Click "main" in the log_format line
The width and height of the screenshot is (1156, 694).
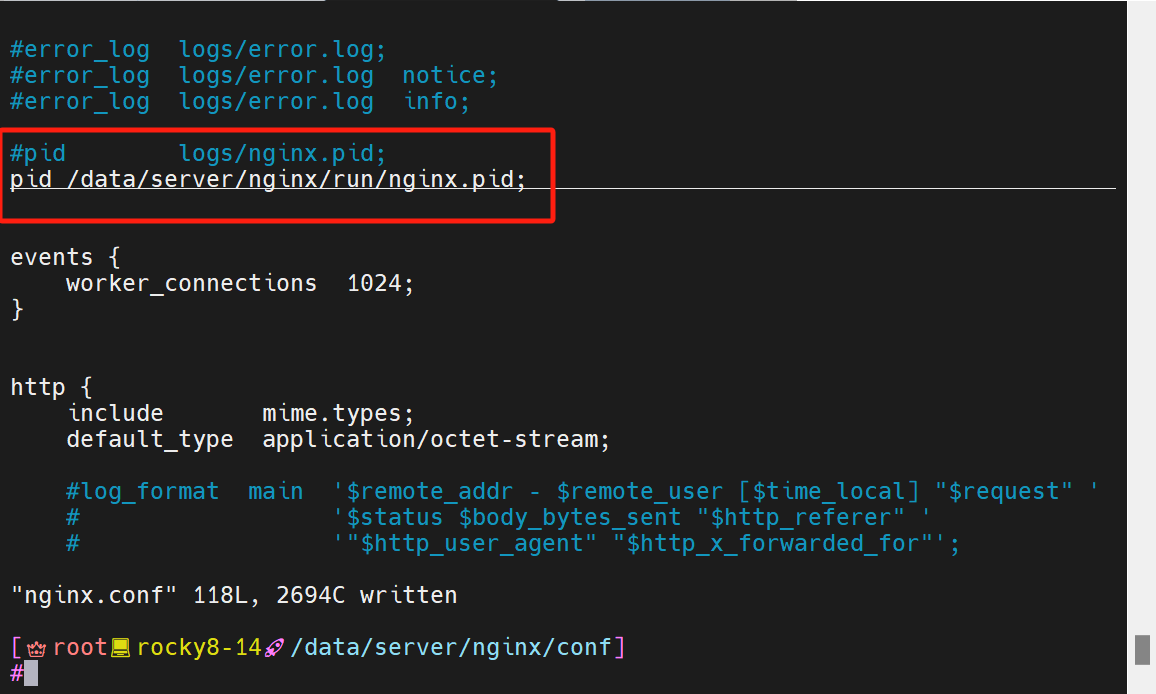(x=276, y=491)
